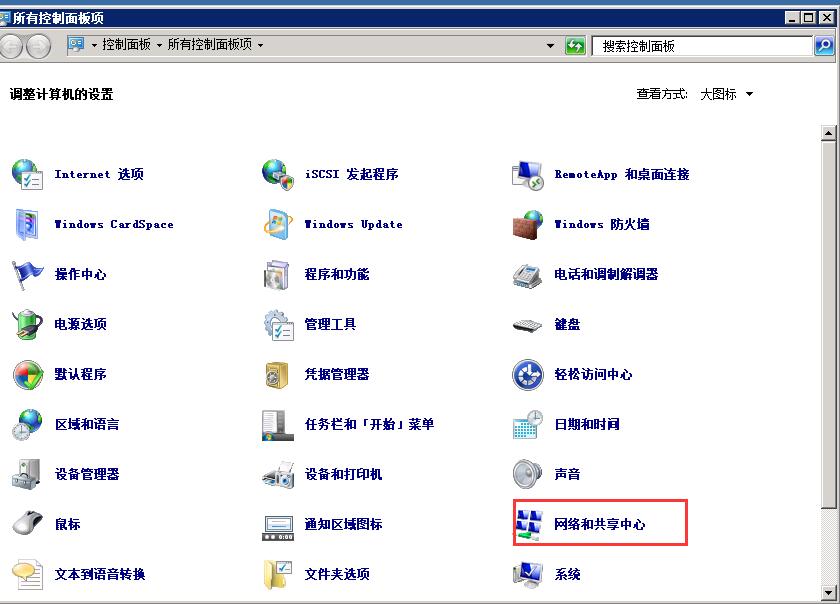Click the search magnifier button
The width and height of the screenshot is (840, 604).
(x=824, y=46)
